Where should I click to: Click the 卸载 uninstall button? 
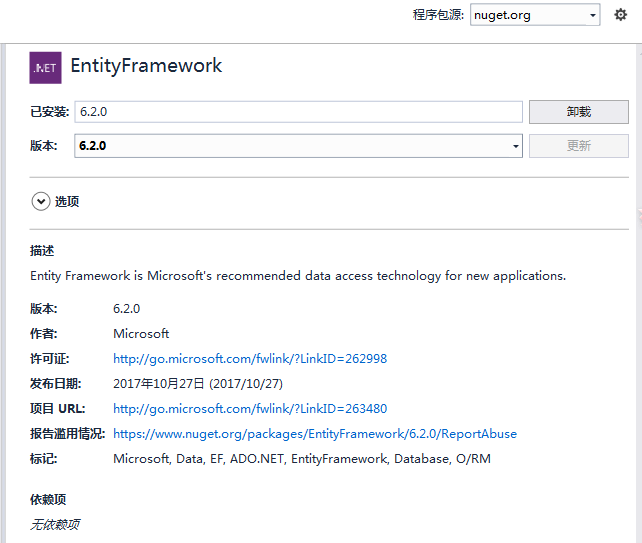[579, 112]
